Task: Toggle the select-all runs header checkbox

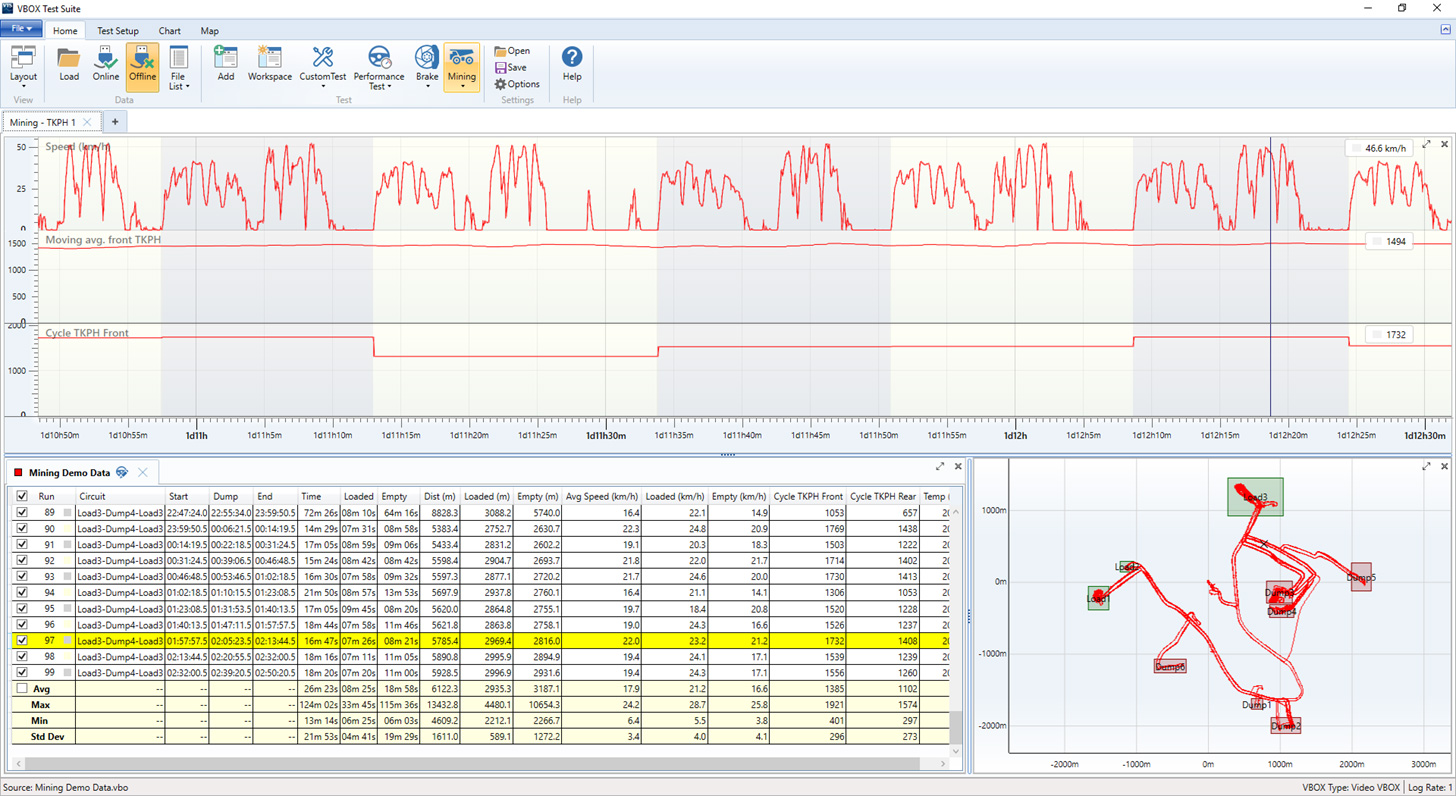Action: click(22, 496)
